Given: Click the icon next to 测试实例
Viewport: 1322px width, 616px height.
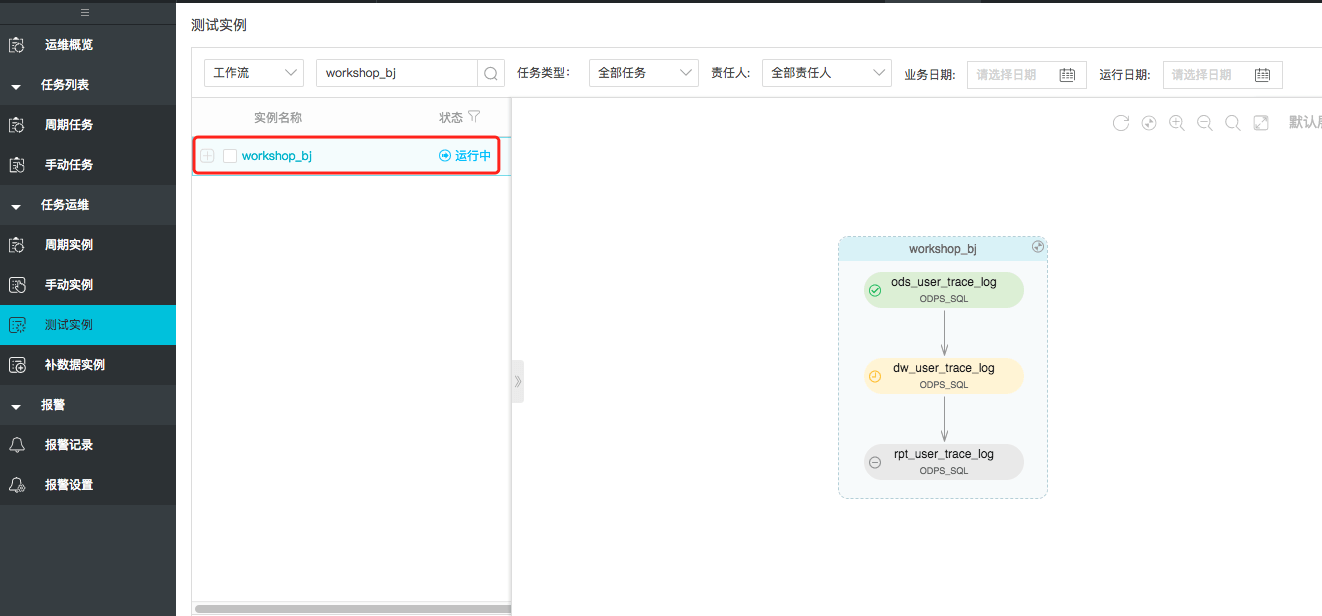Looking at the screenshot, I should click(x=16, y=325).
